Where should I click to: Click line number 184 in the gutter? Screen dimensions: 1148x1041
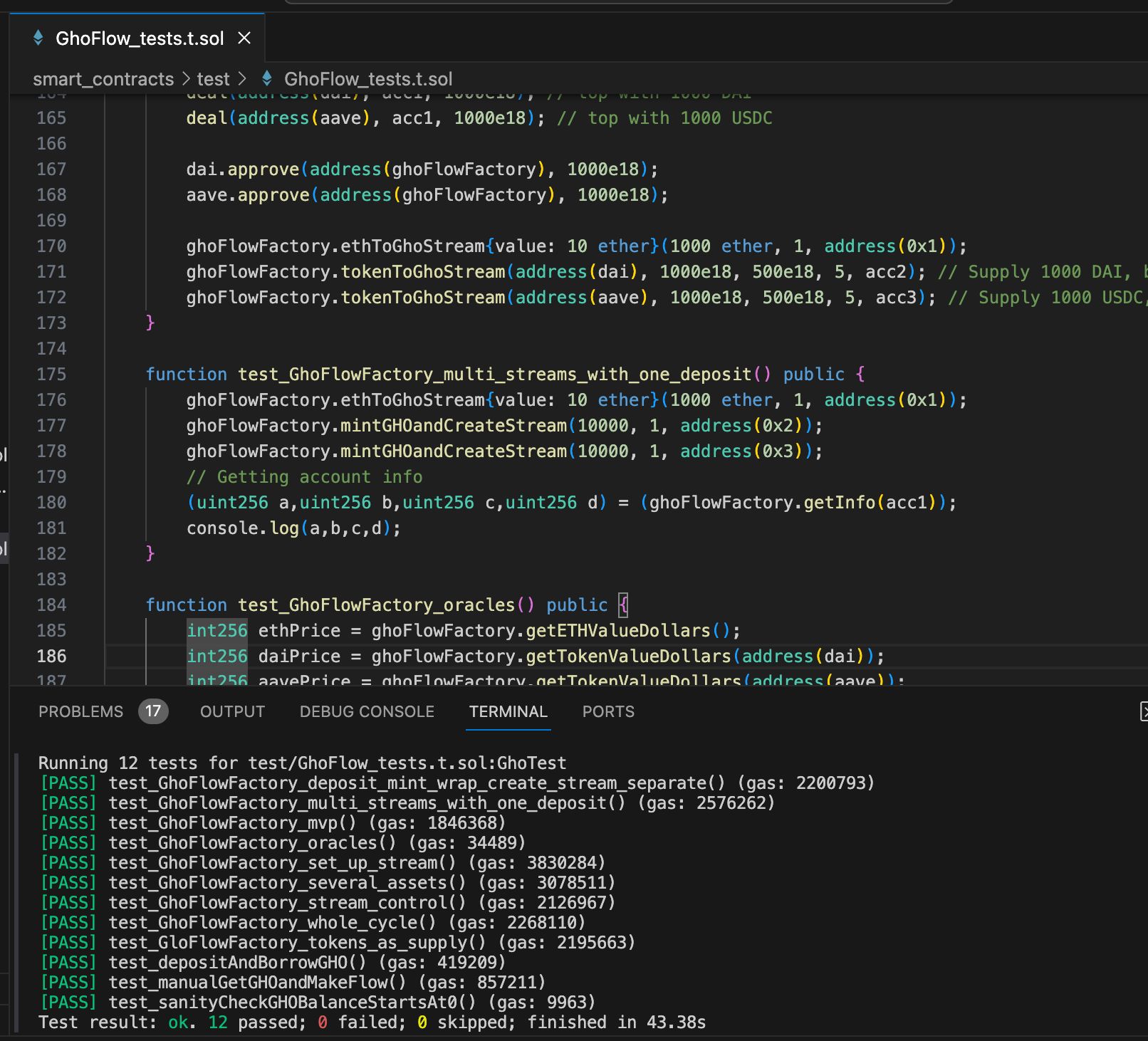pyautogui.click(x=51, y=605)
